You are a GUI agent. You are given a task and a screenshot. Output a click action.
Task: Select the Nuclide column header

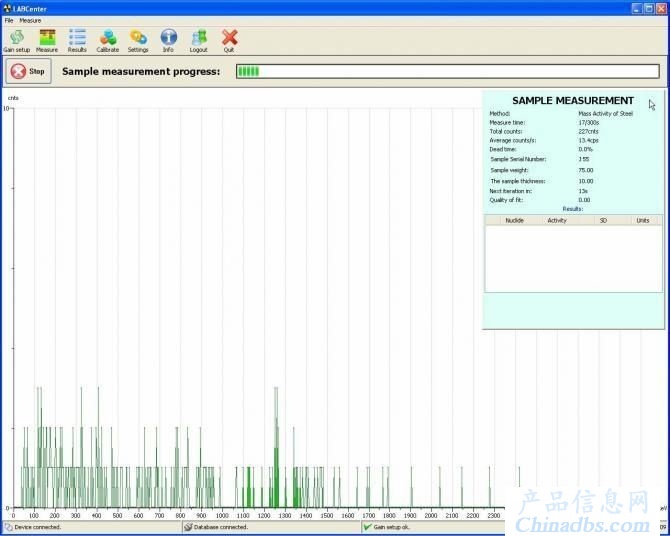(514, 221)
